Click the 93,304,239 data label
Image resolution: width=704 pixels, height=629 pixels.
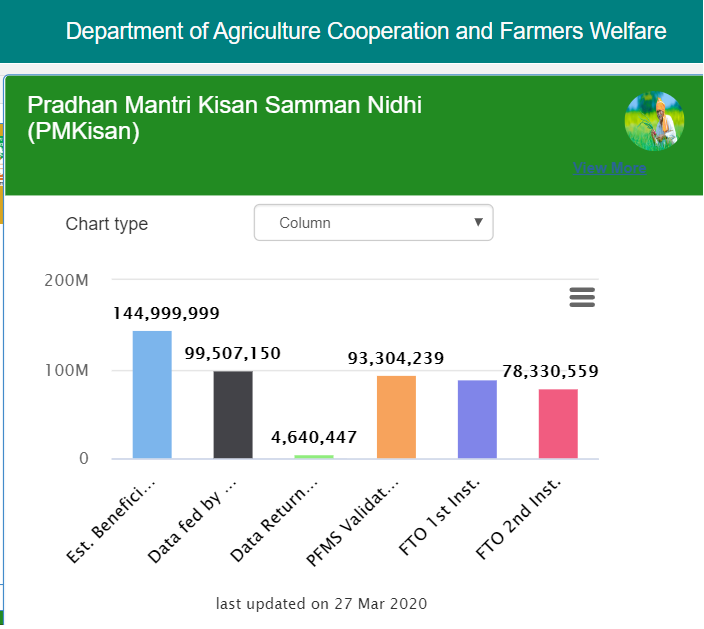(396, 358)
